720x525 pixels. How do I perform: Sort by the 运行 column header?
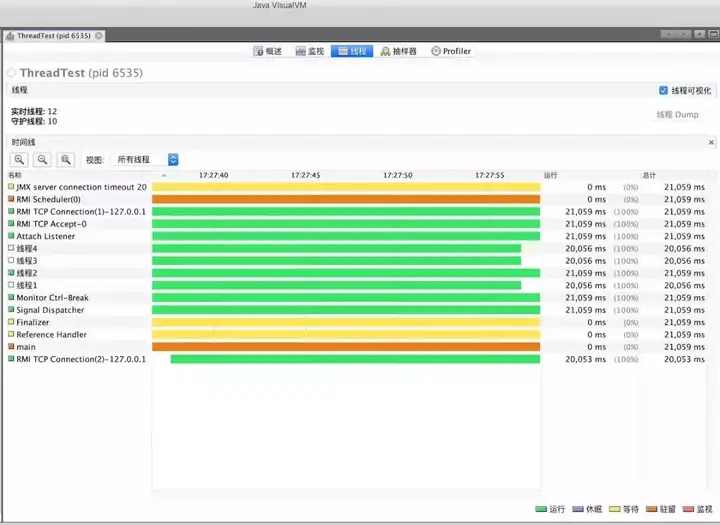pyautogui.click(x=551, y=175)
